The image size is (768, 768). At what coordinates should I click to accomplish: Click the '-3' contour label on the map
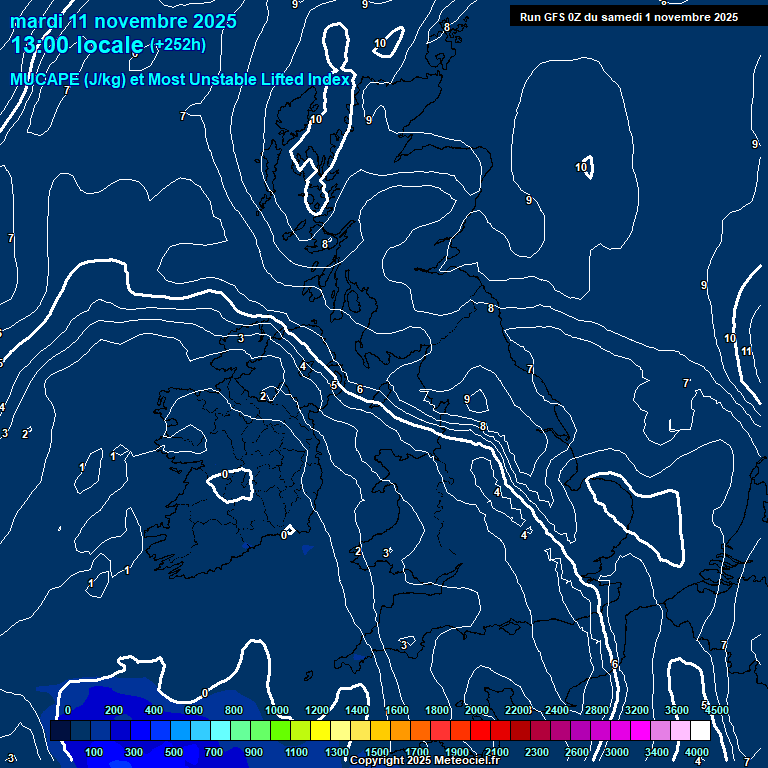[x=10, y=759]
